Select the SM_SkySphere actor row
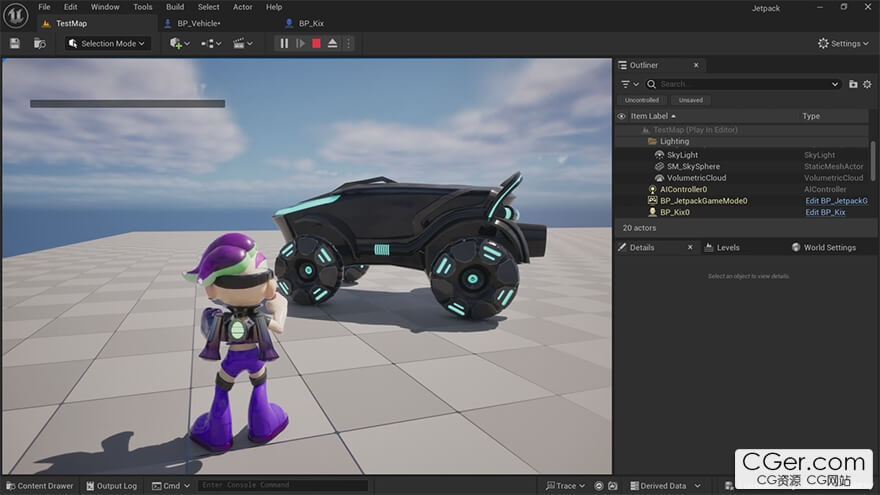Image resolution: width=880 pixels, height=495 pixels. (x=742, y=167)
